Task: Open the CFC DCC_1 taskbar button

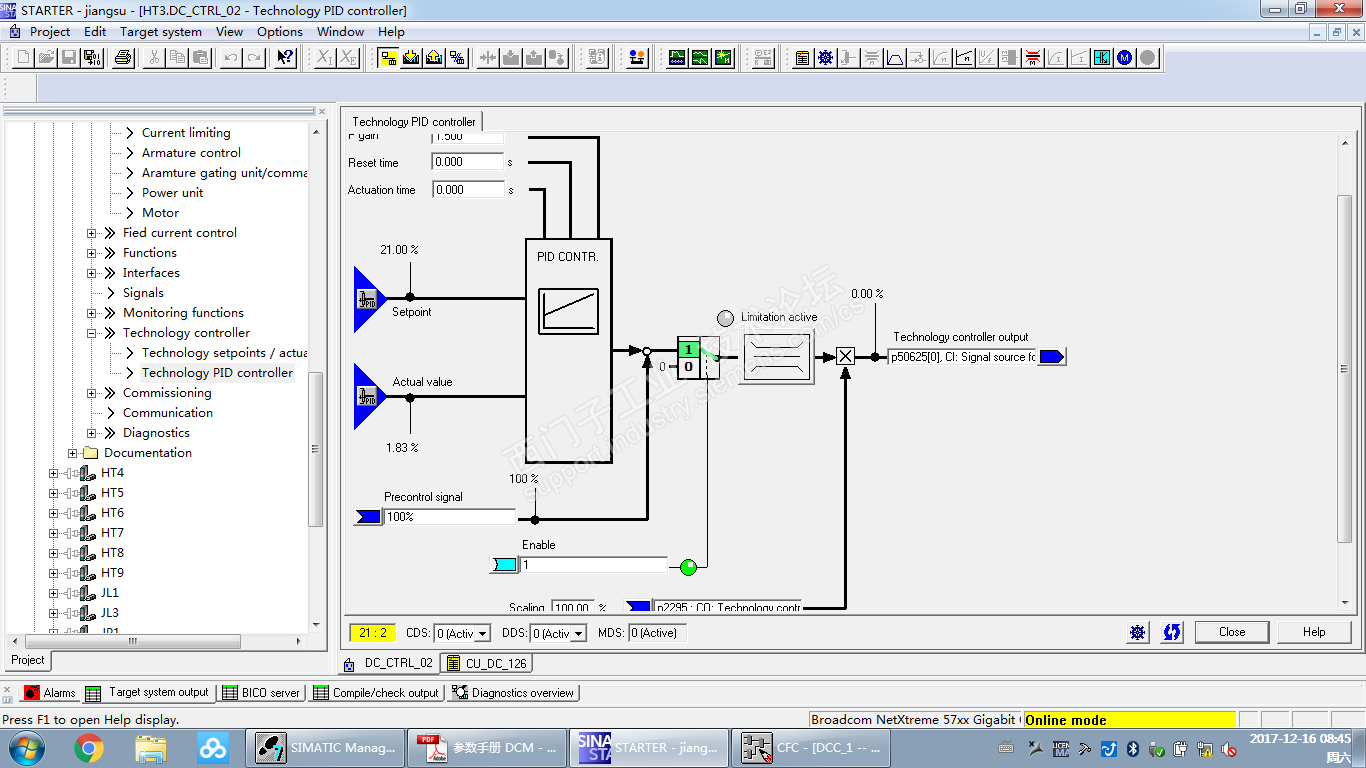Action: point(812,748)
